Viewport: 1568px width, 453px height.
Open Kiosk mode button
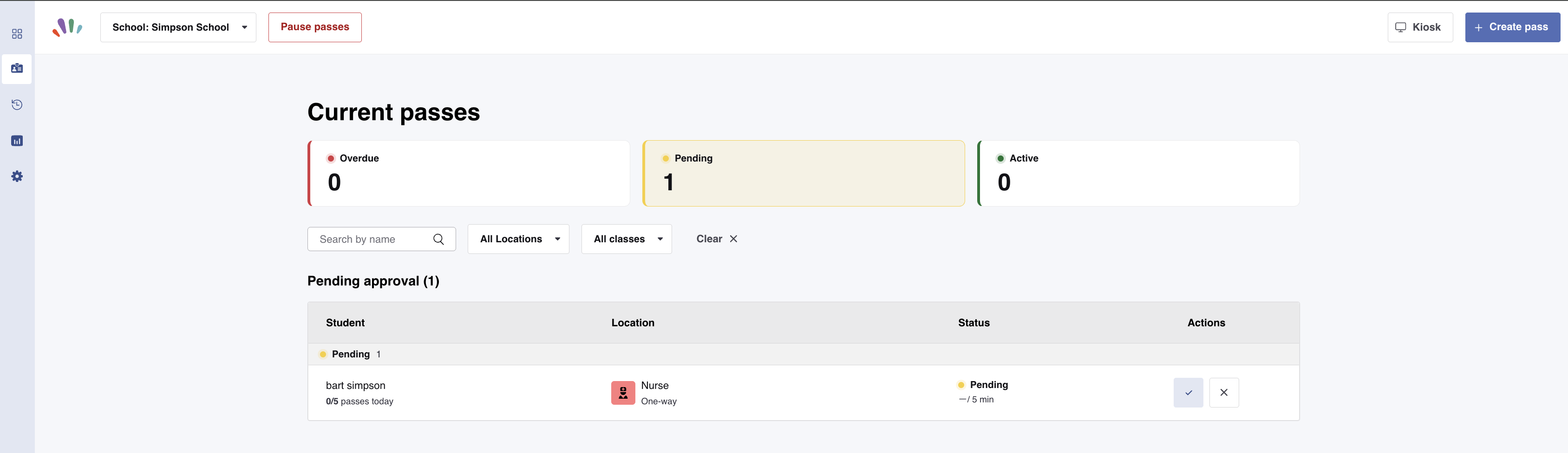pyautogui.click(x=1420, y=27)
